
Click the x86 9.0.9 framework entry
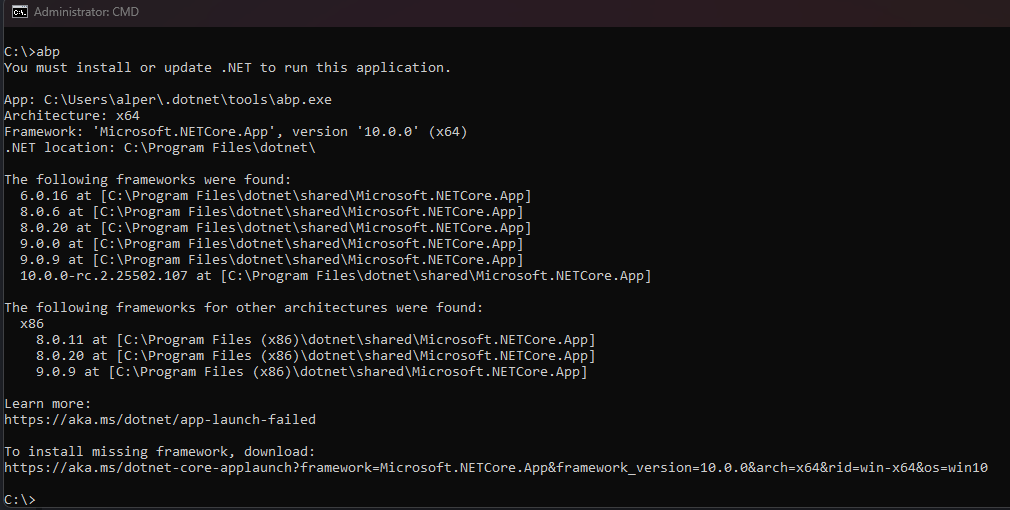[311, 371]
